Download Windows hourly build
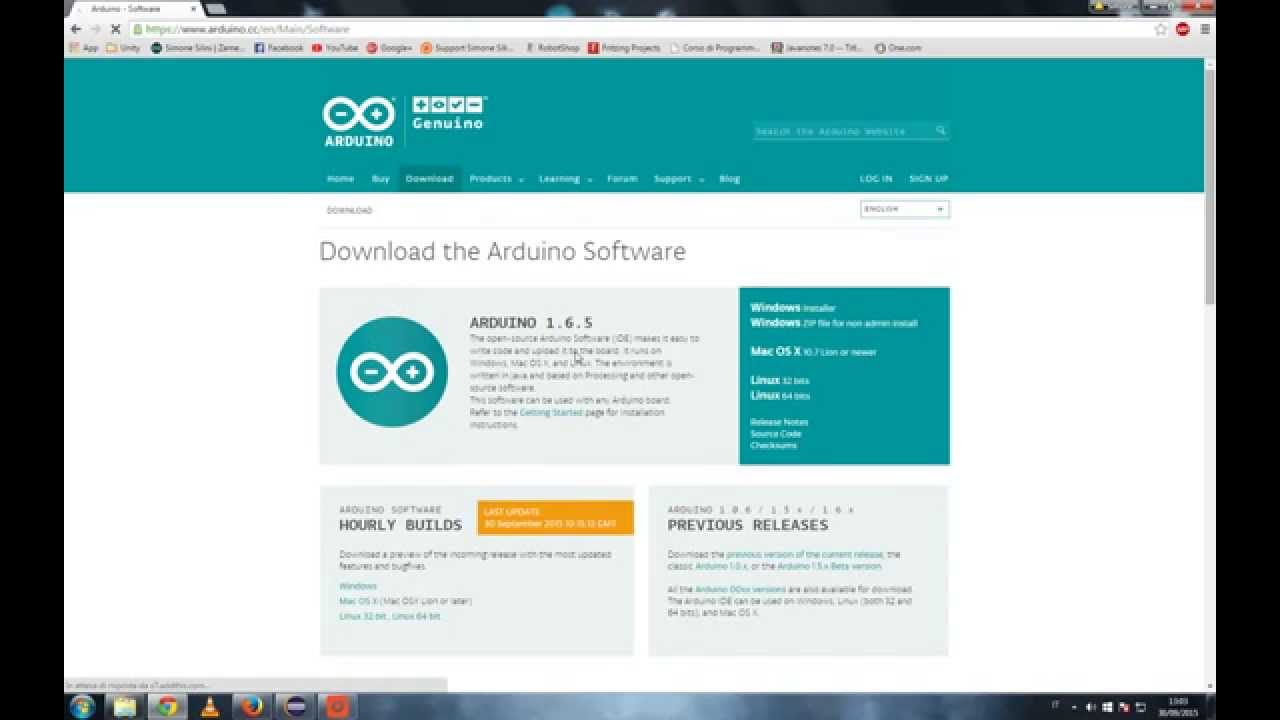Screen dimensions: 1280x720 click(x=358, y=586)
